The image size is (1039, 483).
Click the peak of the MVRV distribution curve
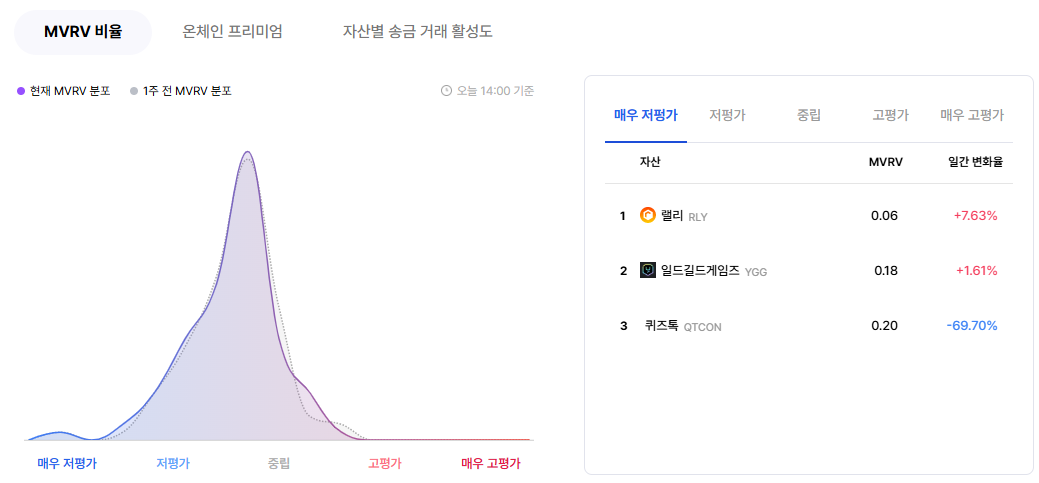click(x=248, y=152)
